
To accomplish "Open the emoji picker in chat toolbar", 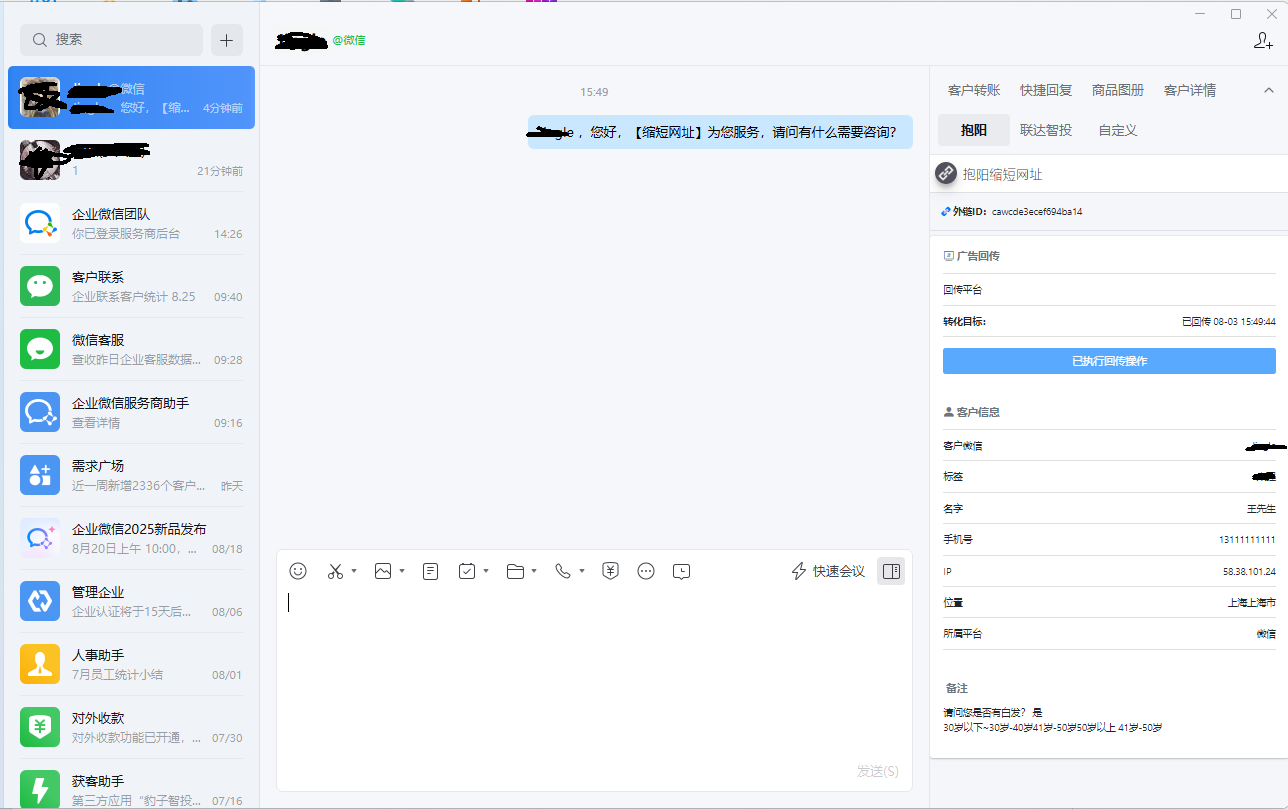I will tap(298, 571).
